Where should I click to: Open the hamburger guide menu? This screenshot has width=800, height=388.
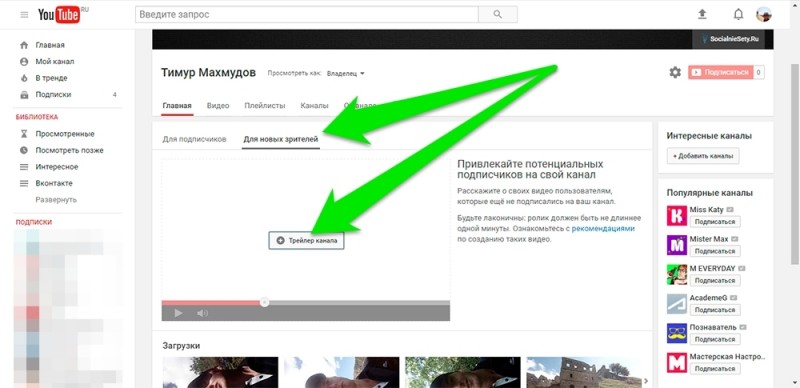24,15
